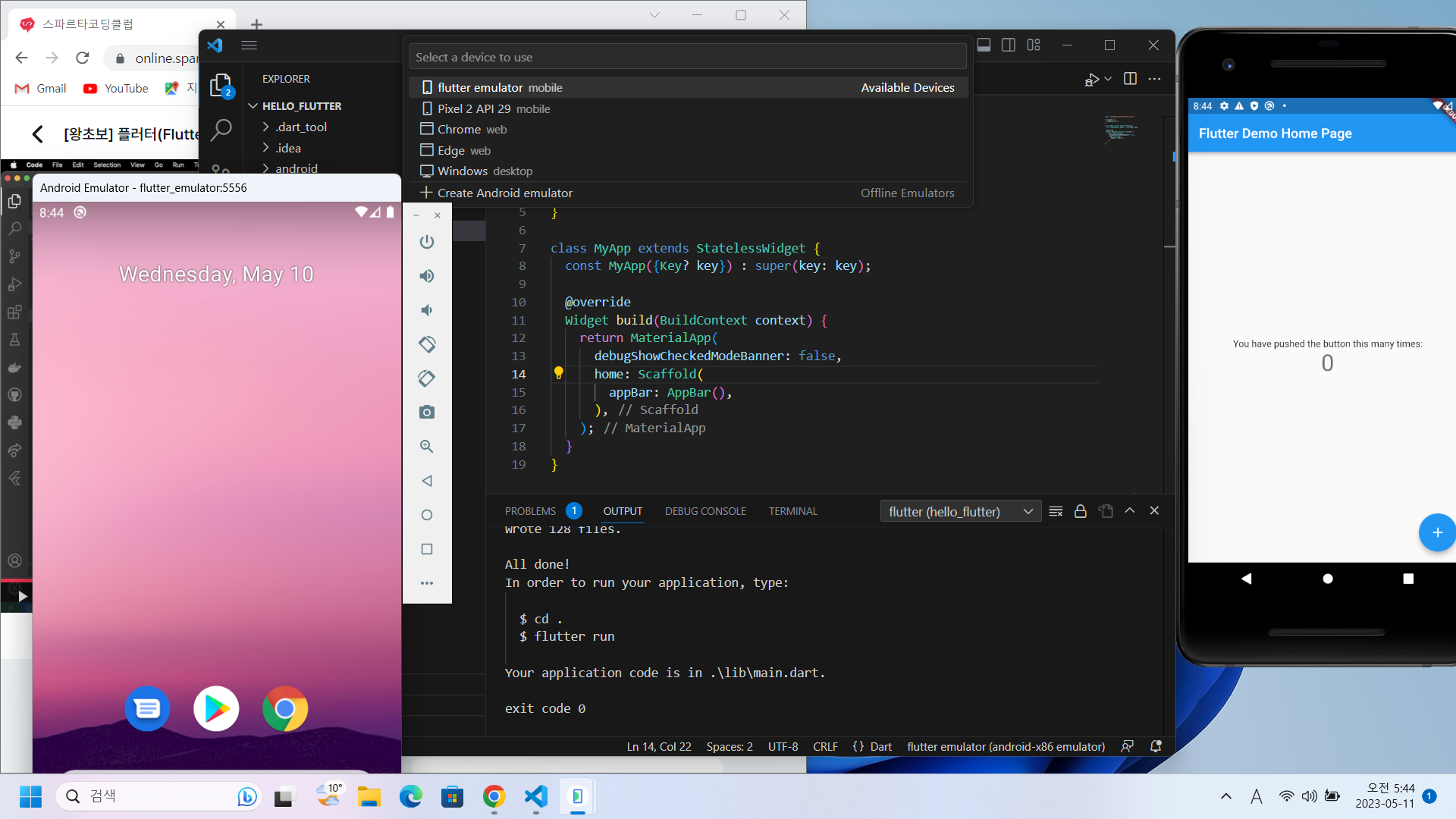Screen dimensions: 1456x819
Task: Rotate the emulator left
Action: point(427,344)
